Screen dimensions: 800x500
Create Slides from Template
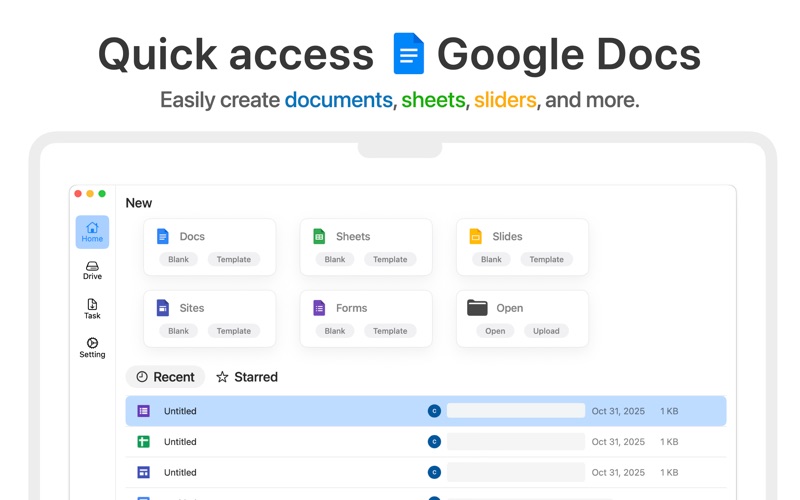[546, 259]
